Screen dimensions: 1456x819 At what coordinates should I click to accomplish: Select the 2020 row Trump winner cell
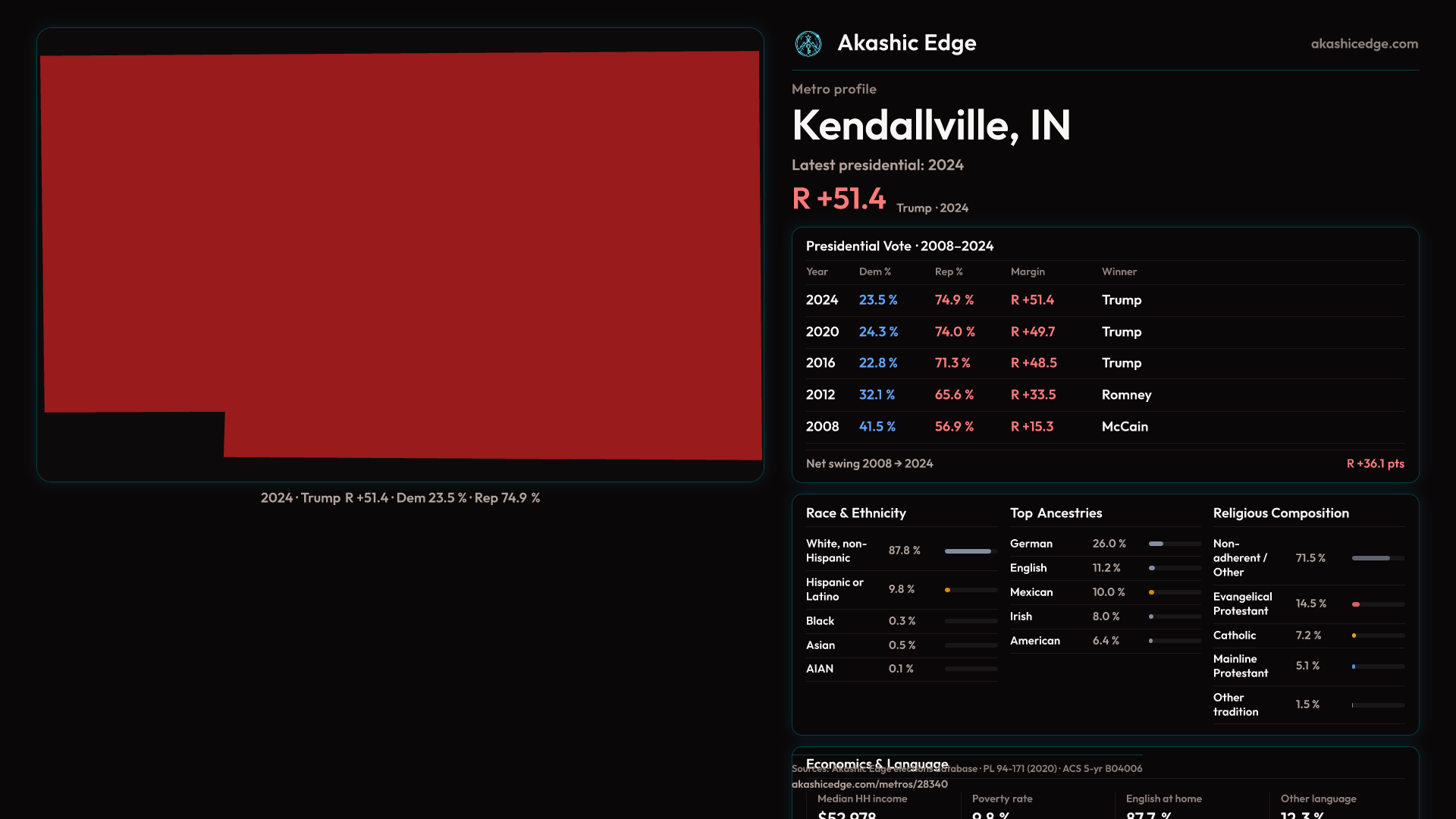click(1121, 332)
